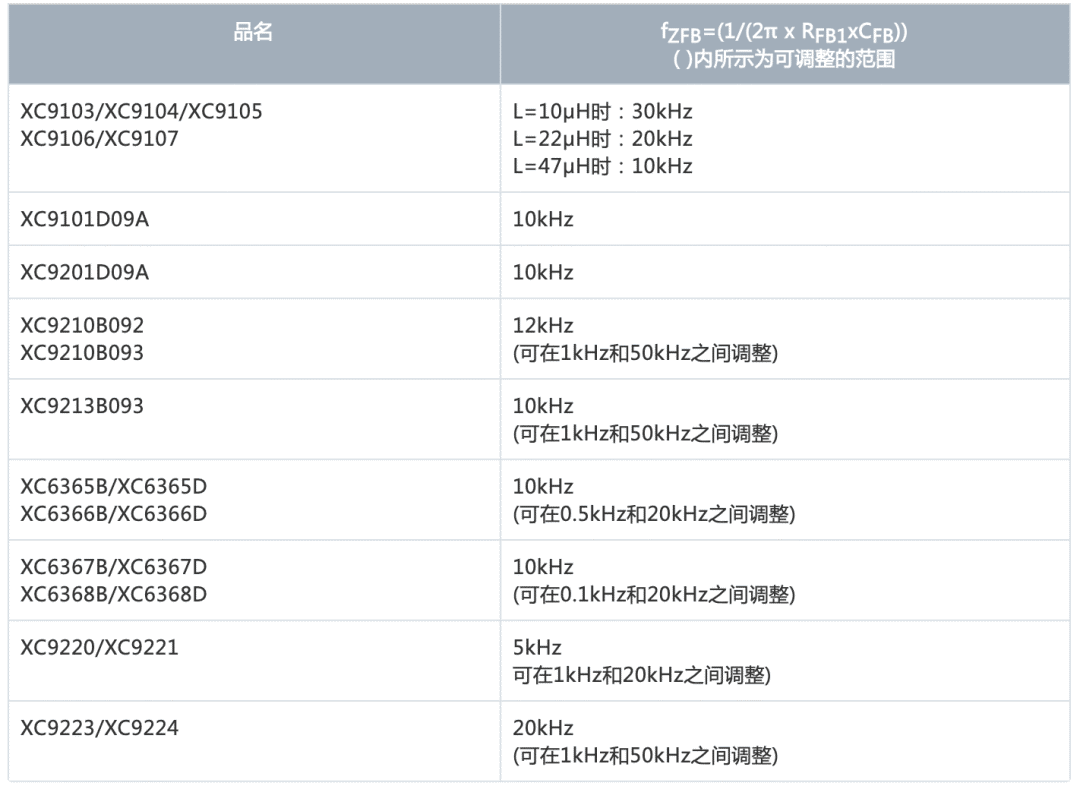Image resolution: width=1080 pixels, height=808 pixels.
Task: Select the XC9101D09A product name
Action: click(x=84, y=219)
